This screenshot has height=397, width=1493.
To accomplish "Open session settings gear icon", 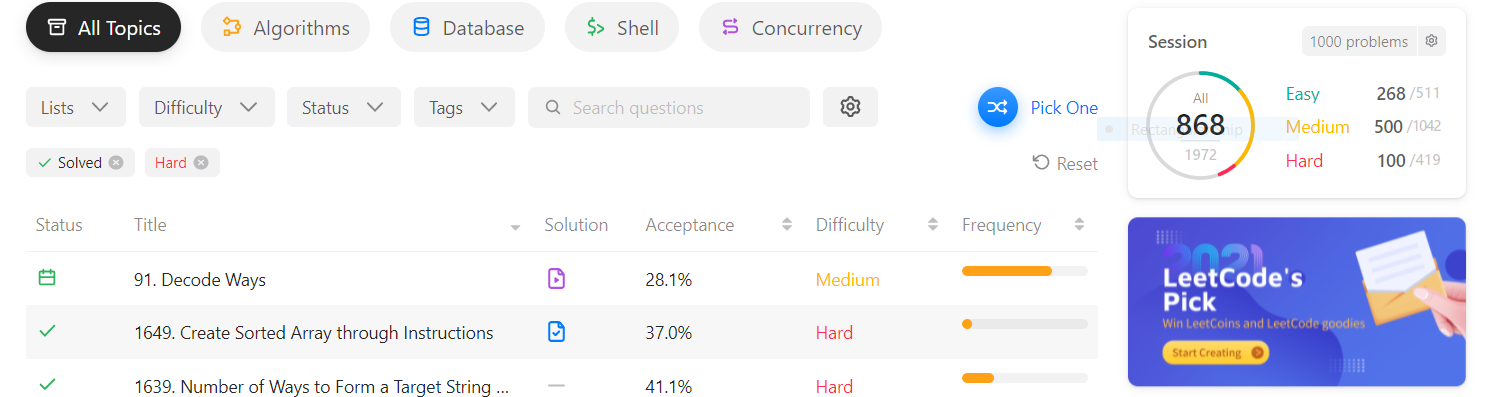I will [1431, 41].
